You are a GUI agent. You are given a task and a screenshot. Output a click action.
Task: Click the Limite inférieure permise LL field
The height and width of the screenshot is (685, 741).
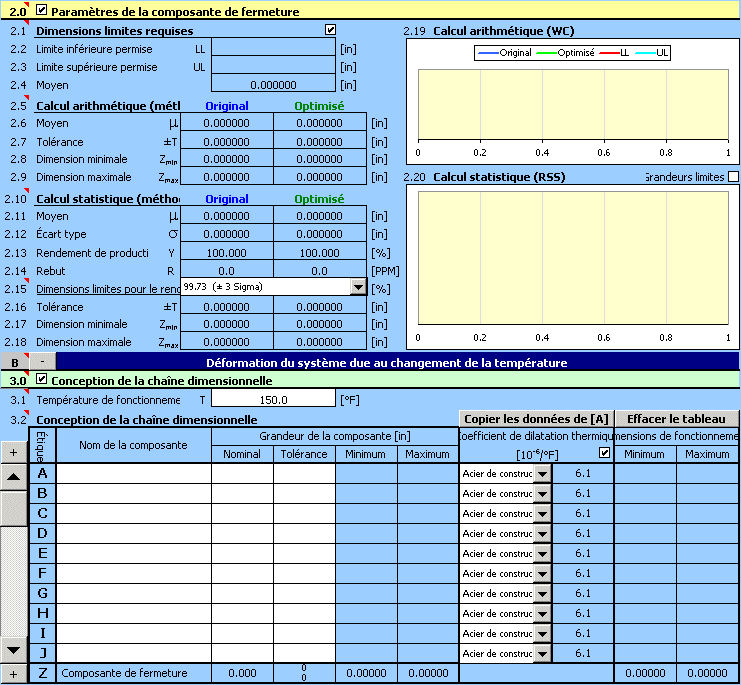pyautogui.click(x=273, y=47)
